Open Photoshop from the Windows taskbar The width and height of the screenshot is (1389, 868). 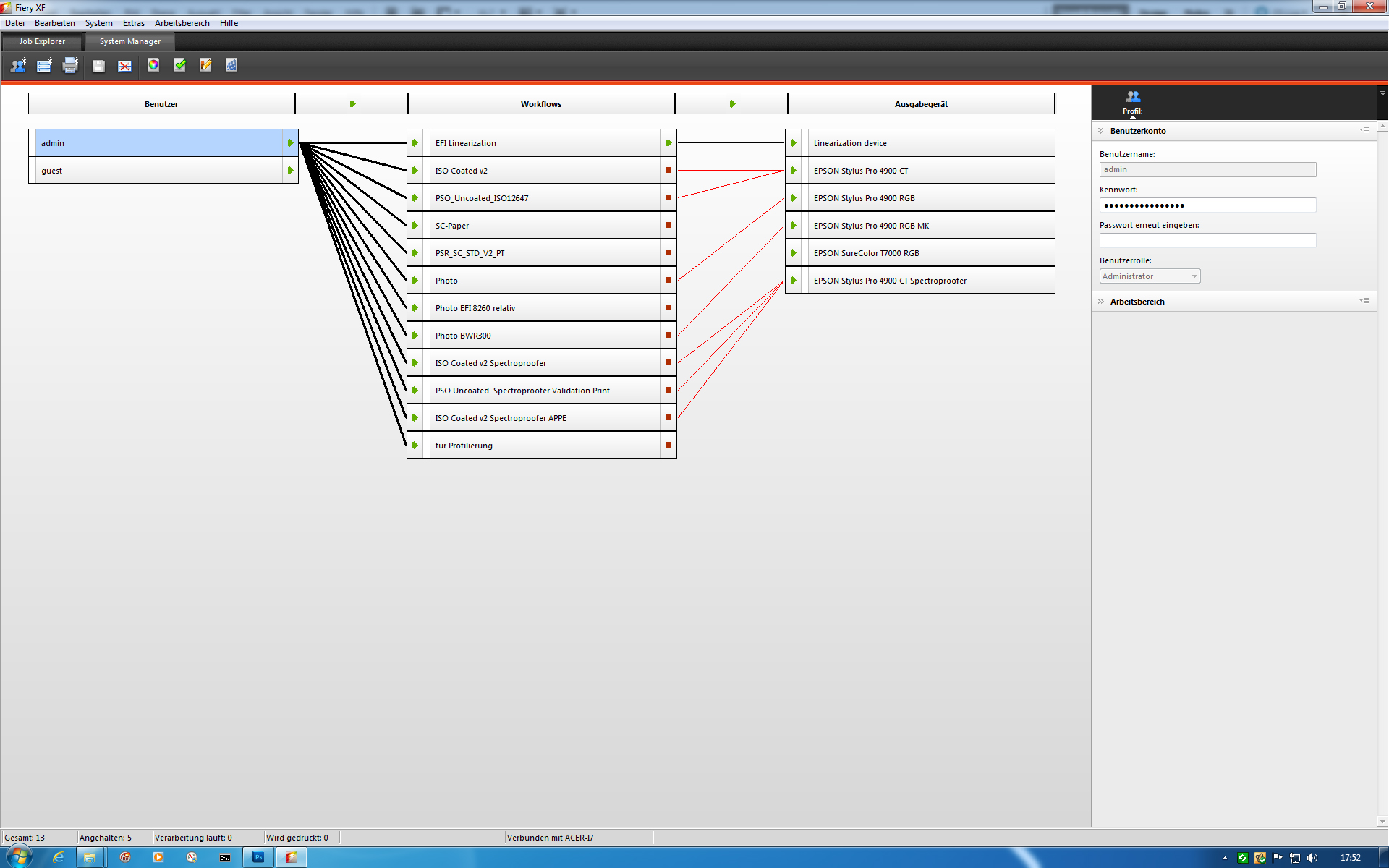(258, 857)
